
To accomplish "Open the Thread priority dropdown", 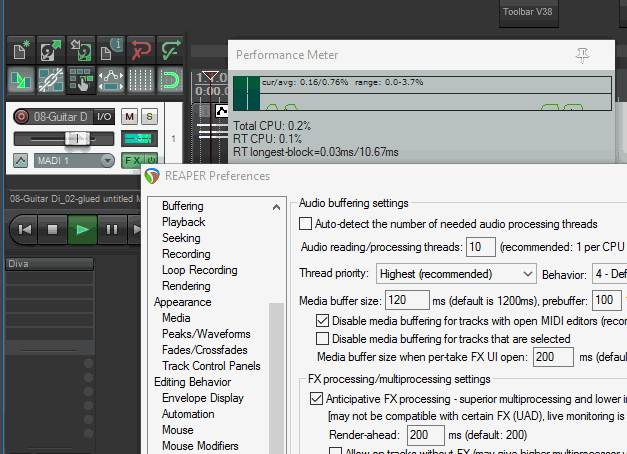I will pos(456,274).
